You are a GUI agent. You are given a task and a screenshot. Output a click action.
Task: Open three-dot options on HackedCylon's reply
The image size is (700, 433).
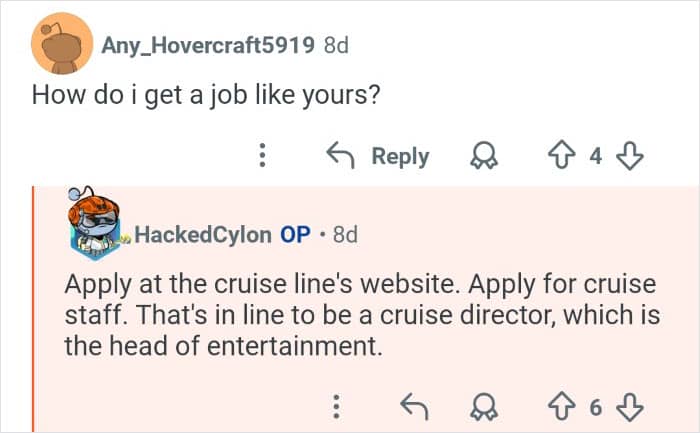coord(337,407)
